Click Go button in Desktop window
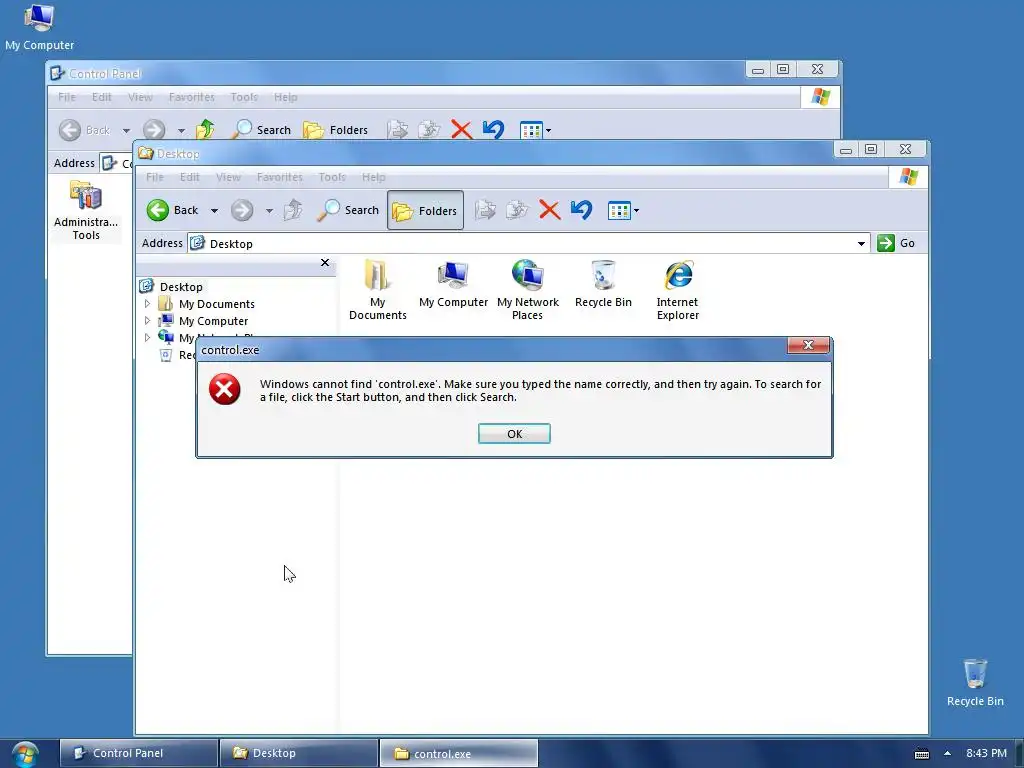The width and height of the screenshot is (1024, 768). coord(896,243)
